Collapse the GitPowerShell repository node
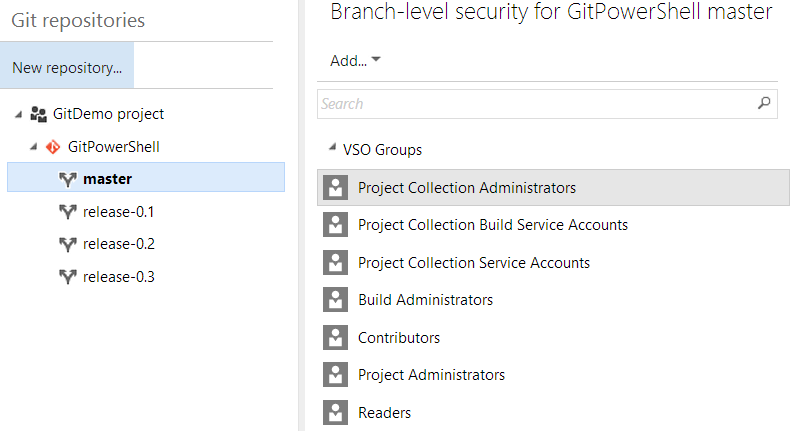Image resolution: width=790 pixels, height=431 pixels. (x=33, y=147)
